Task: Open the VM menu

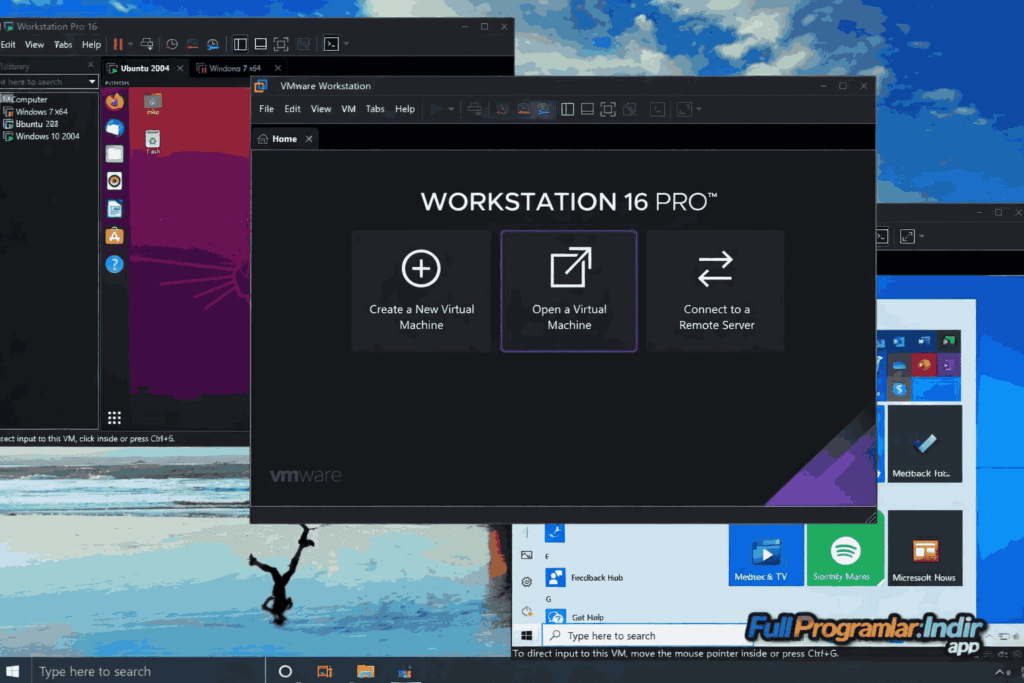Action: point(347,109)
